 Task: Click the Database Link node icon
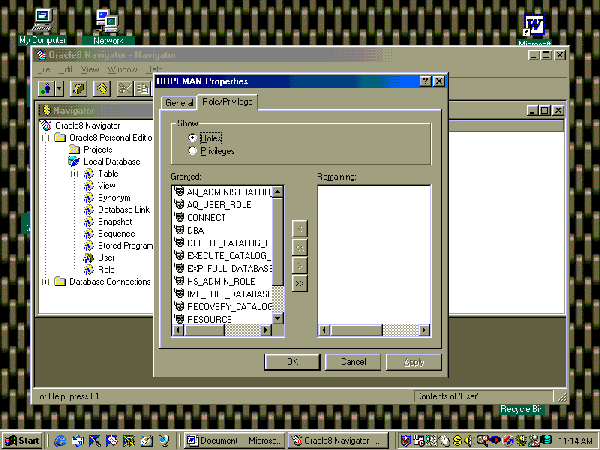pyautogui.click(x=89, y=210)
